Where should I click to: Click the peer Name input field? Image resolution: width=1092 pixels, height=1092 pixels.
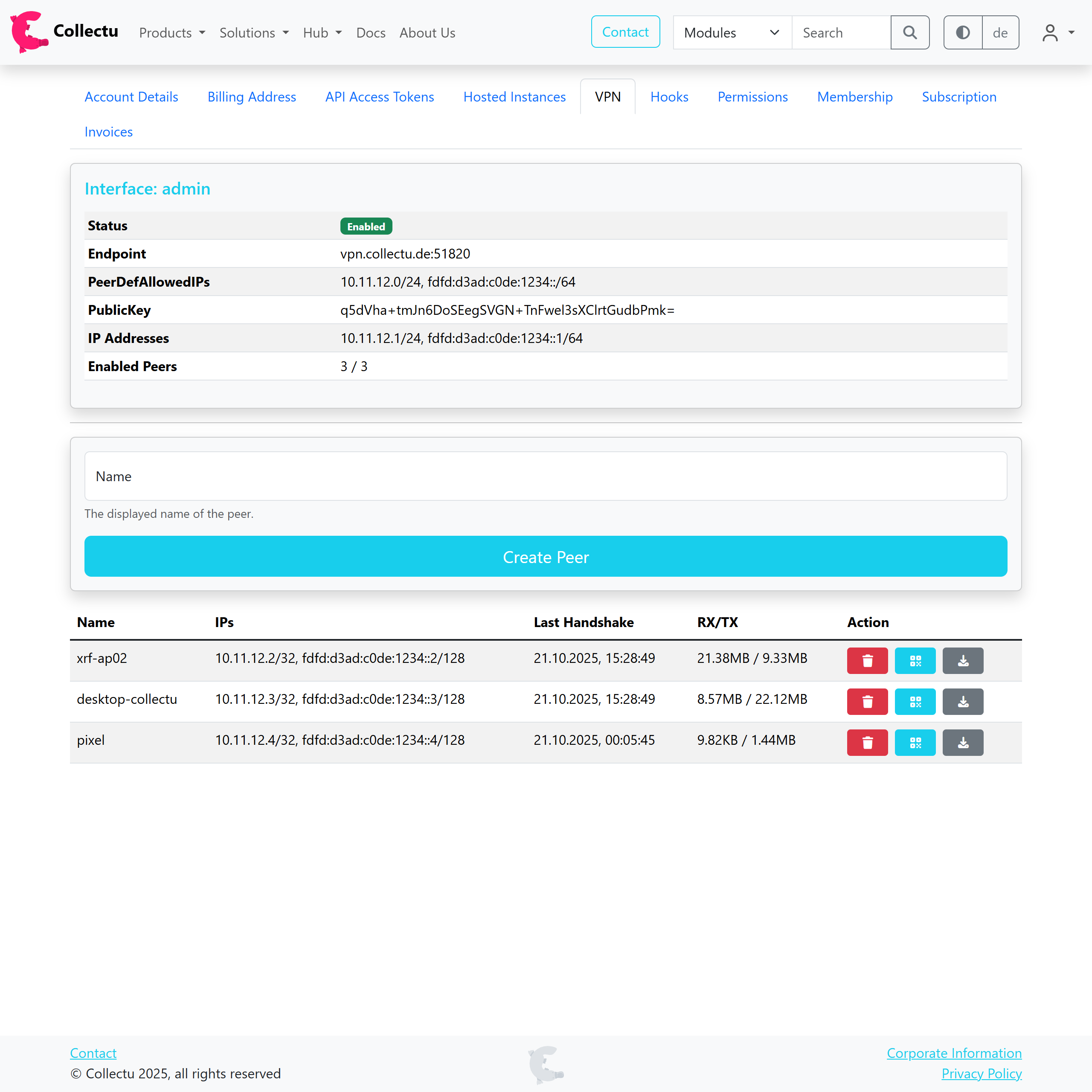coord(546,476)
